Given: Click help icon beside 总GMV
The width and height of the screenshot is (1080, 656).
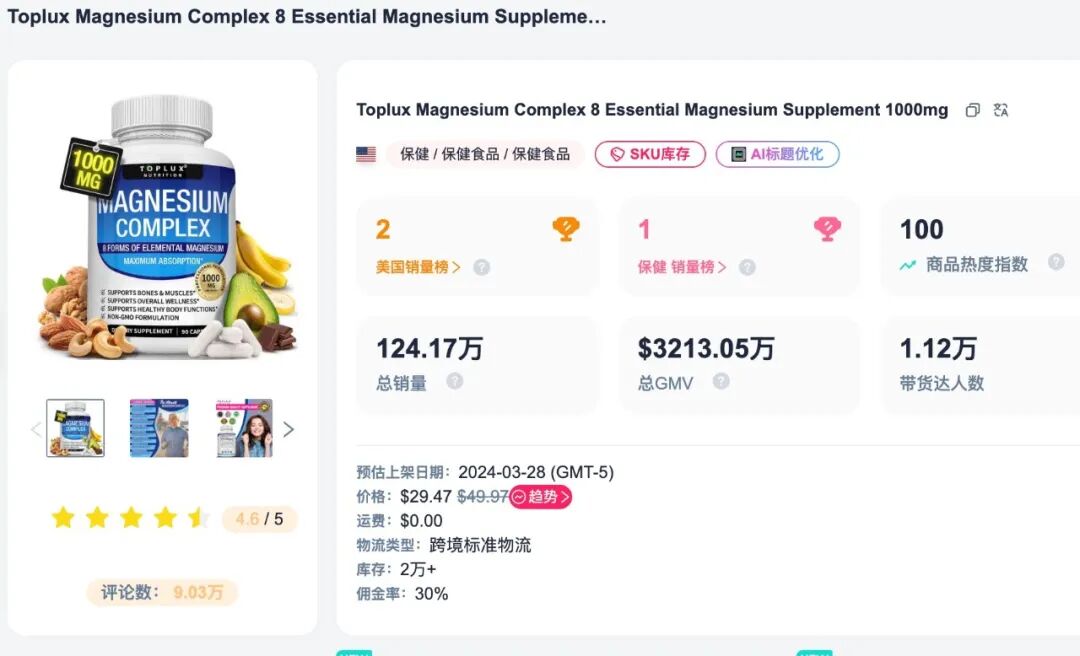Looking at the screenshot, I should pos(721,381).
